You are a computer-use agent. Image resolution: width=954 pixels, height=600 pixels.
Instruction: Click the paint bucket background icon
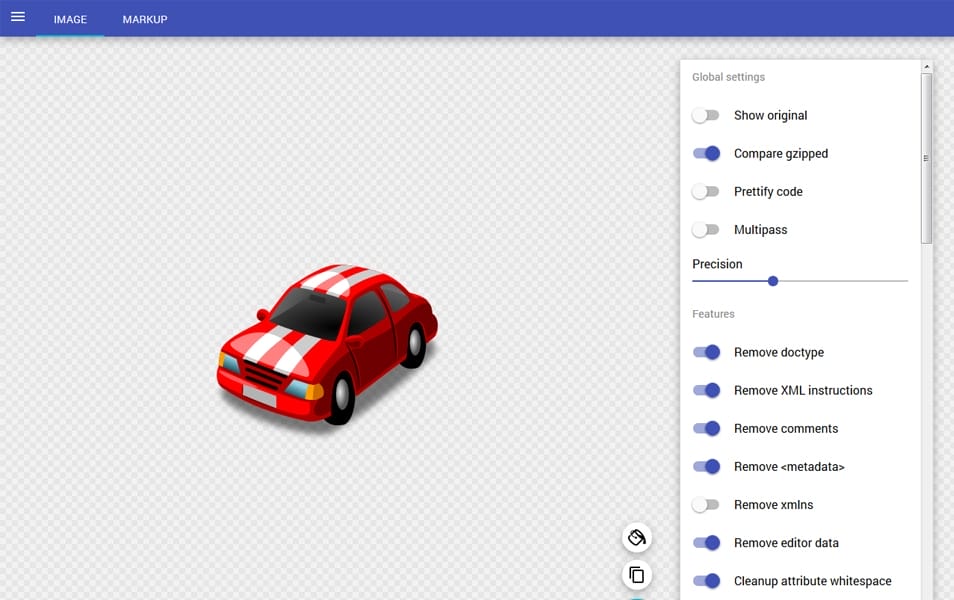[x=636, y=538]
